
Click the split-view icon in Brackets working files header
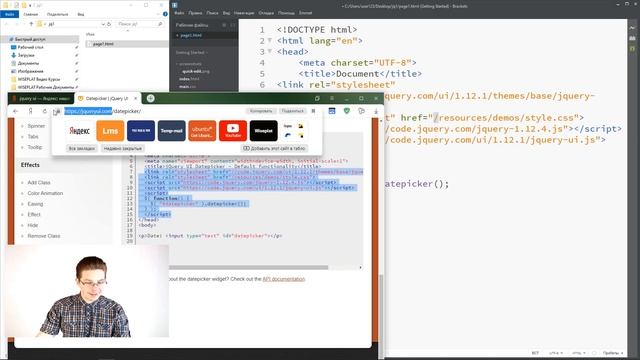click(233, 25)
